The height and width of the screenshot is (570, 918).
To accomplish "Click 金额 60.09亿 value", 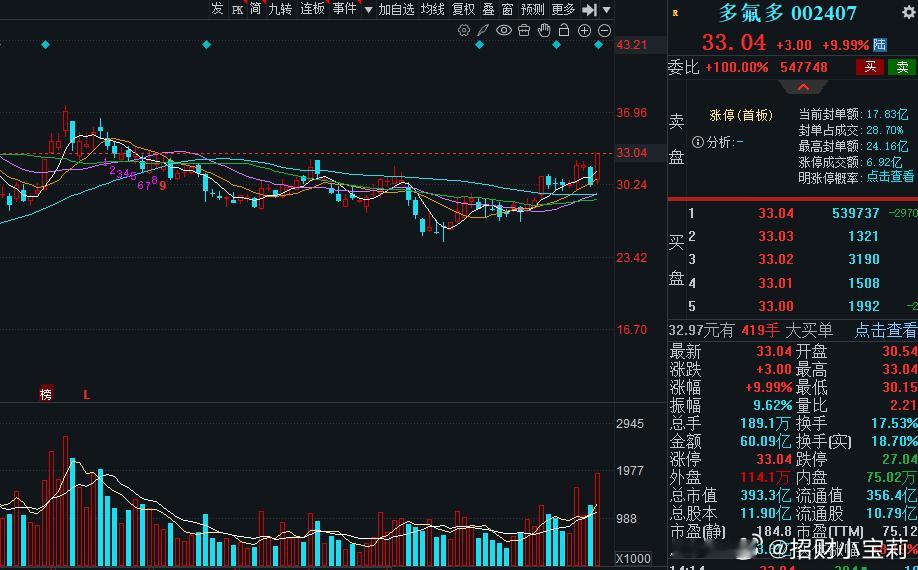I will click(x=766, y=441).
